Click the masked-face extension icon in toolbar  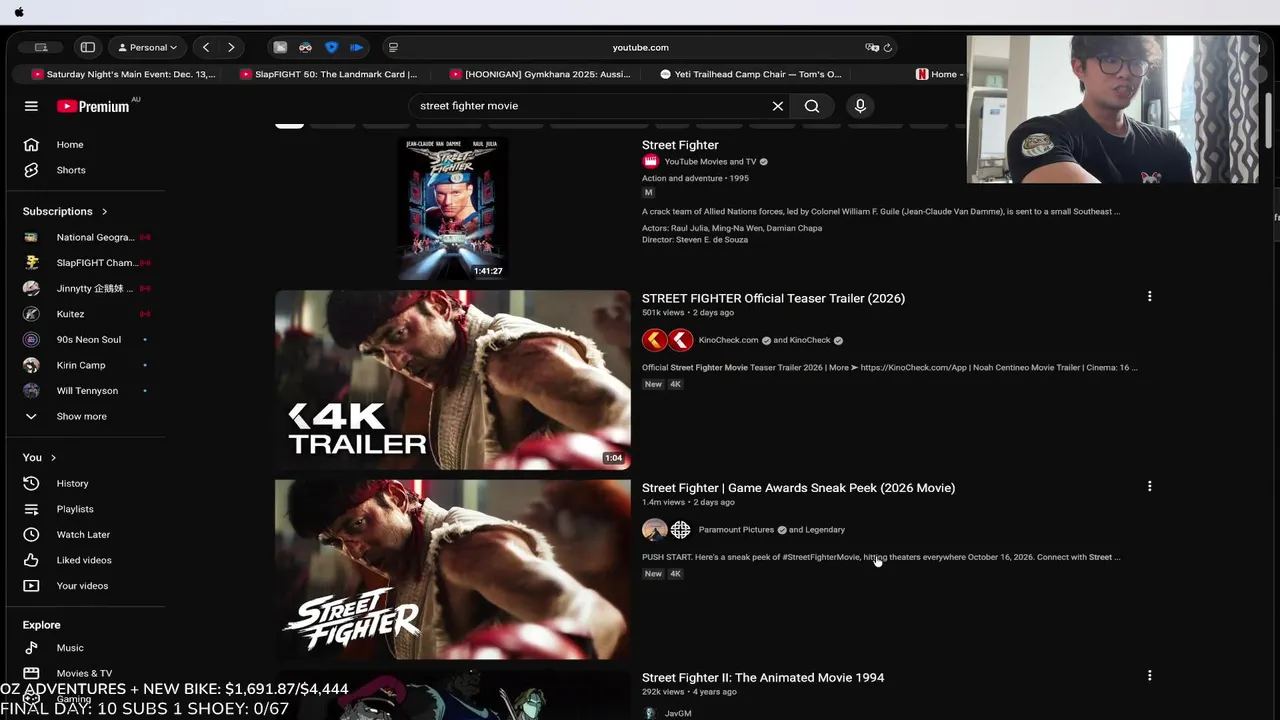pos(306,47)
